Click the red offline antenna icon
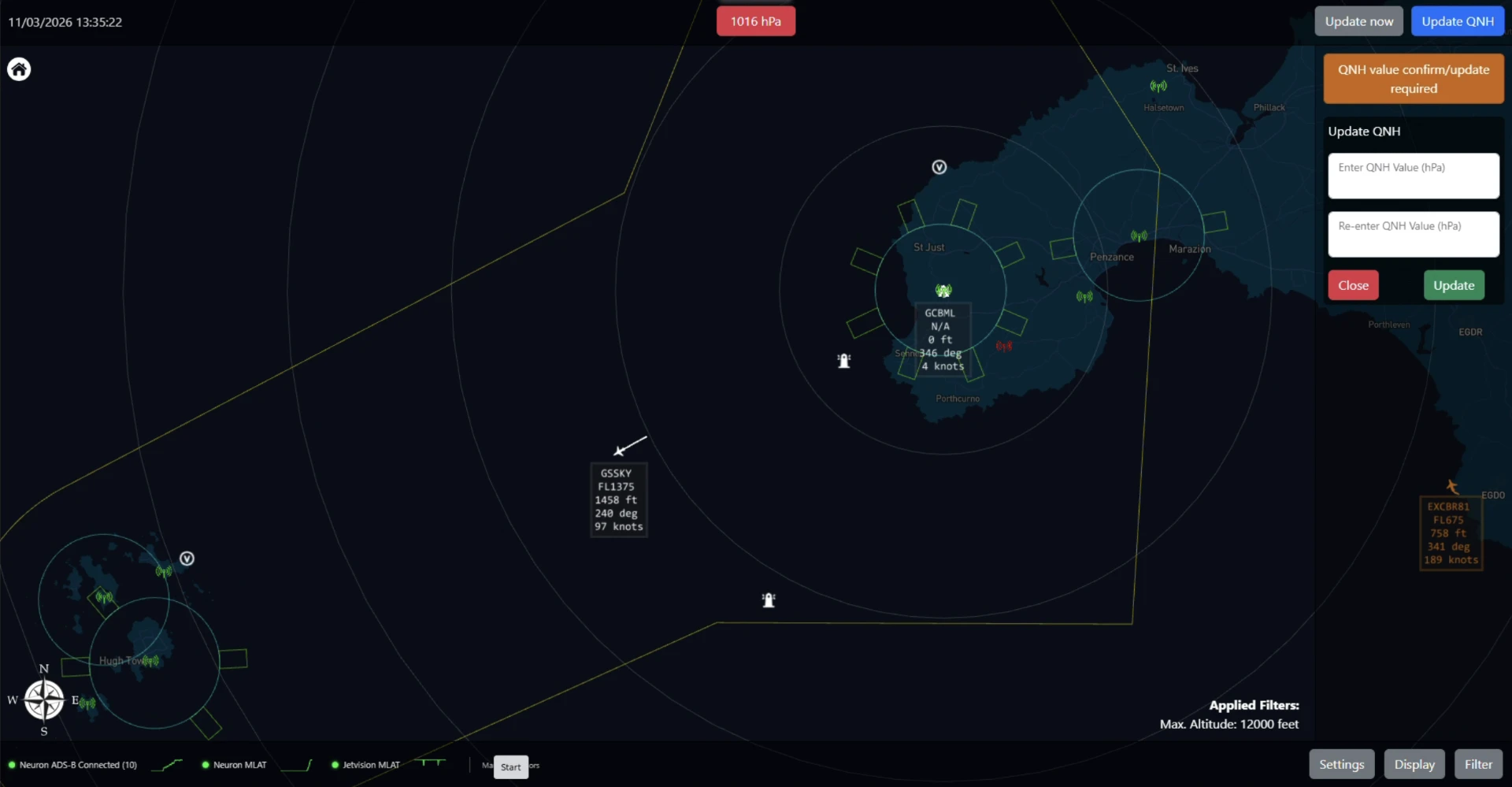 pos(1004,346)
